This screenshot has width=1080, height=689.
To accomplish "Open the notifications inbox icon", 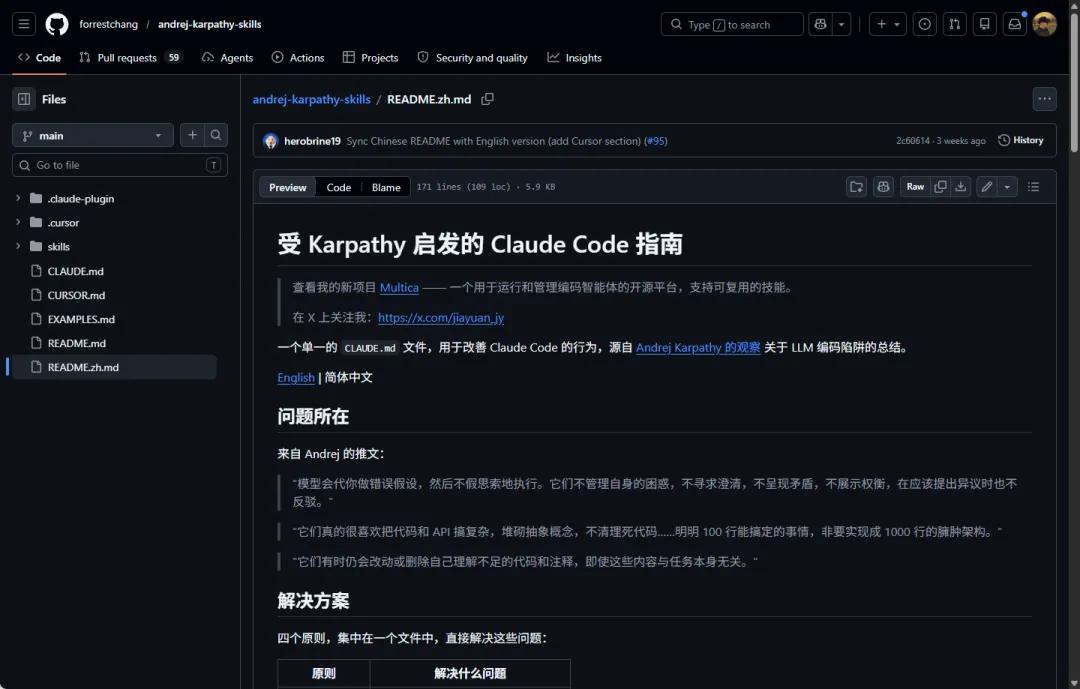I will click(x=1015, y=24).
